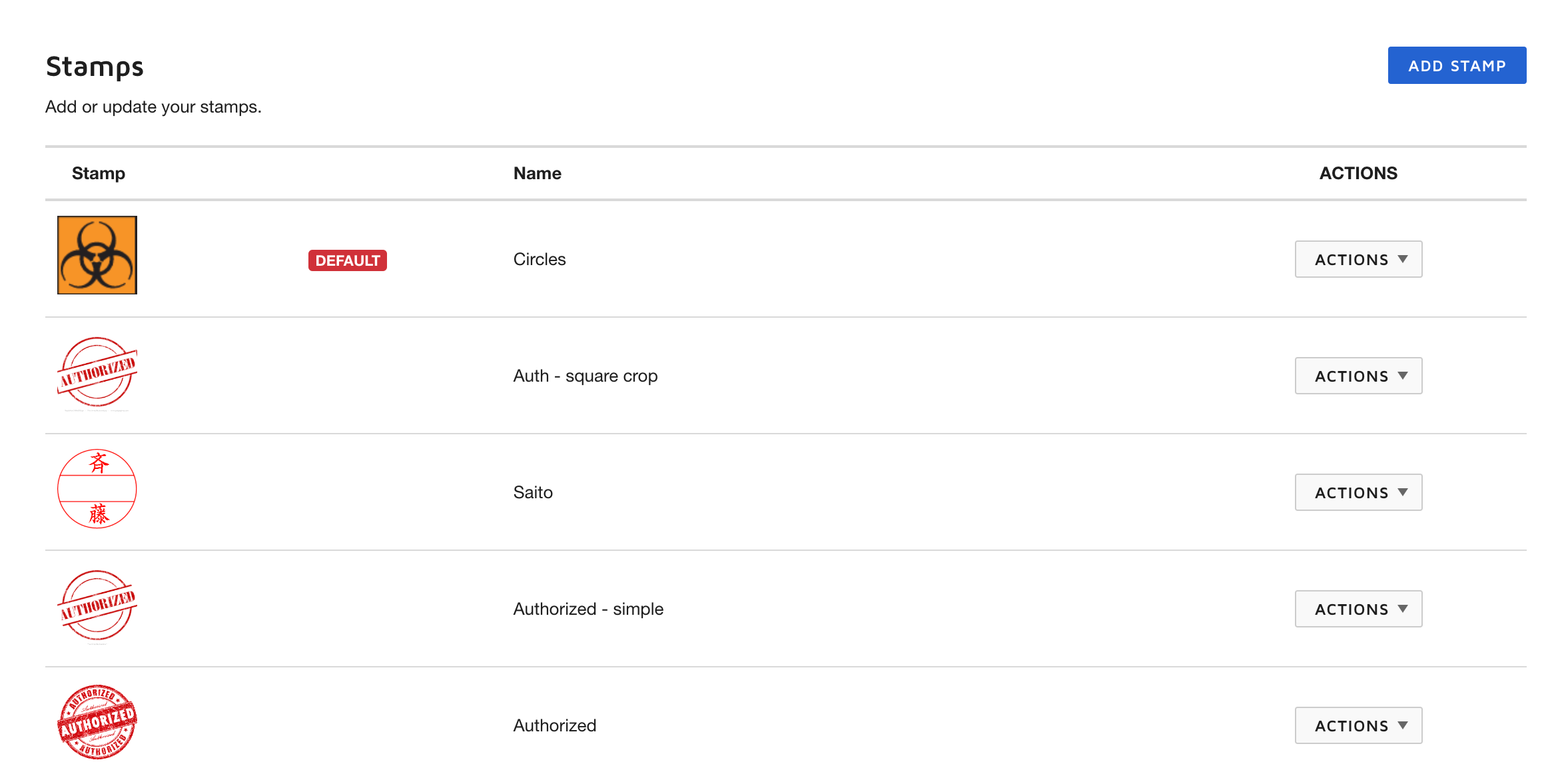Click the orange biohazard Circles stamp image
1568x774 pixels.
[97, 255]
